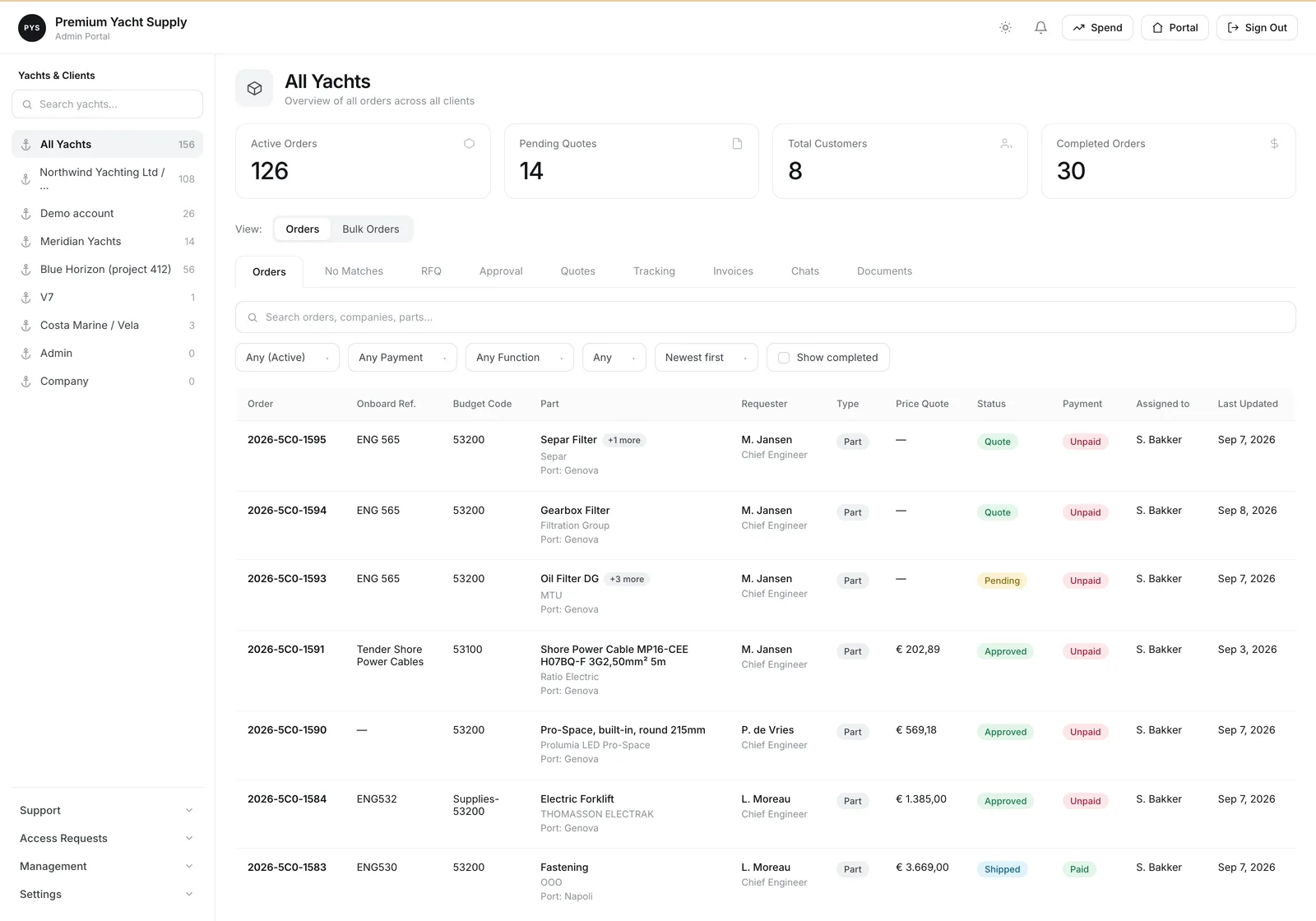Viewport: 1316px width, 921px height.
Task: Click the orders, companies, parts search box
Action: (x=766, y=317)
